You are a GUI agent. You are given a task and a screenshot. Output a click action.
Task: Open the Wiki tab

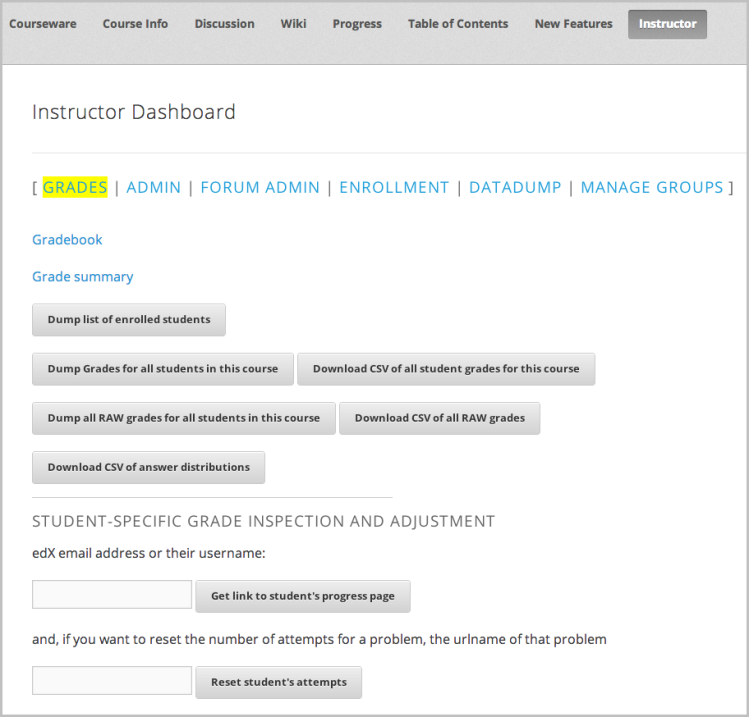pyautogui.click(x=293, y=24)
